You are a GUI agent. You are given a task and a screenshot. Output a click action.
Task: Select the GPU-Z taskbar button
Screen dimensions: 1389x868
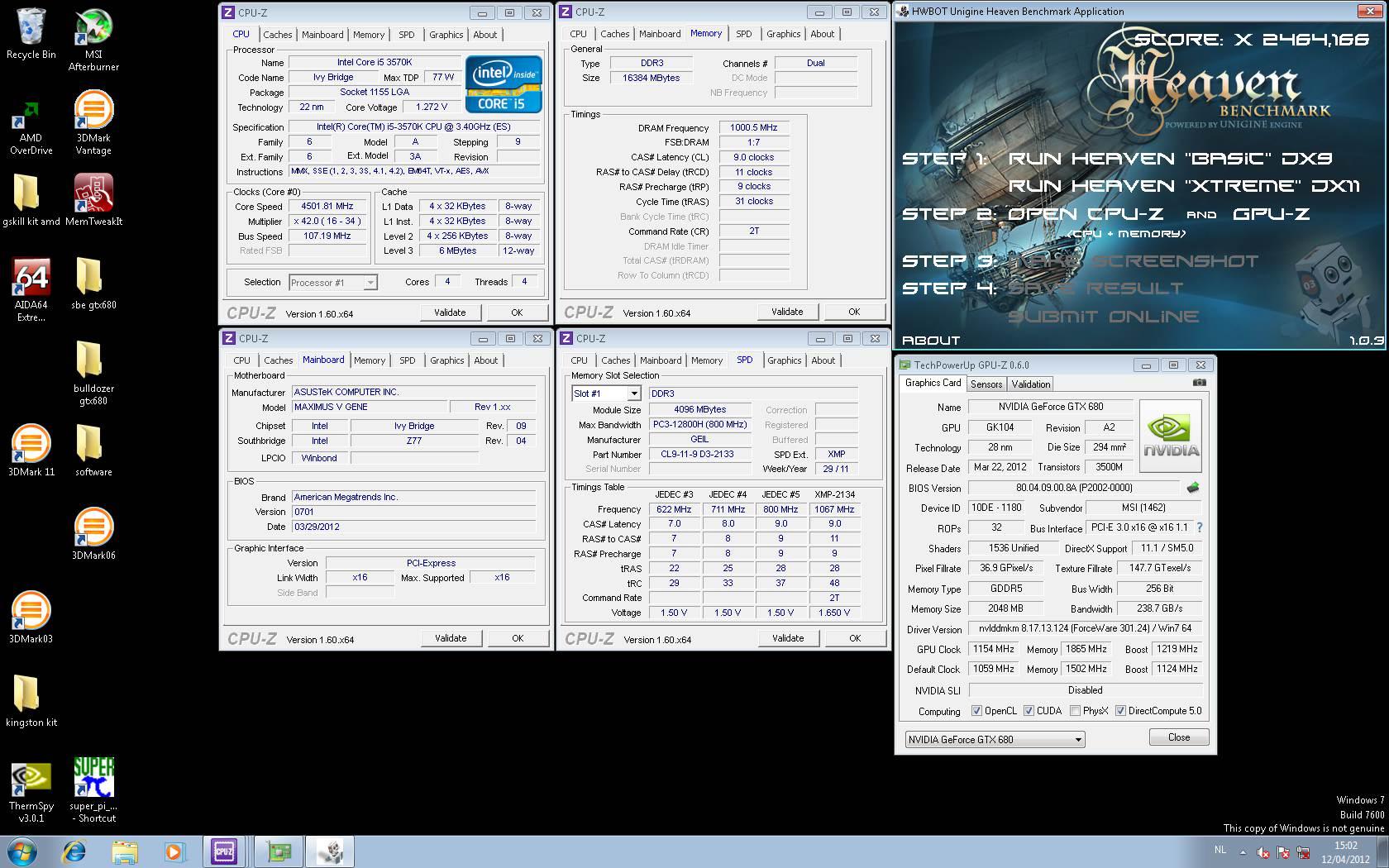click(x=279, y=851)
